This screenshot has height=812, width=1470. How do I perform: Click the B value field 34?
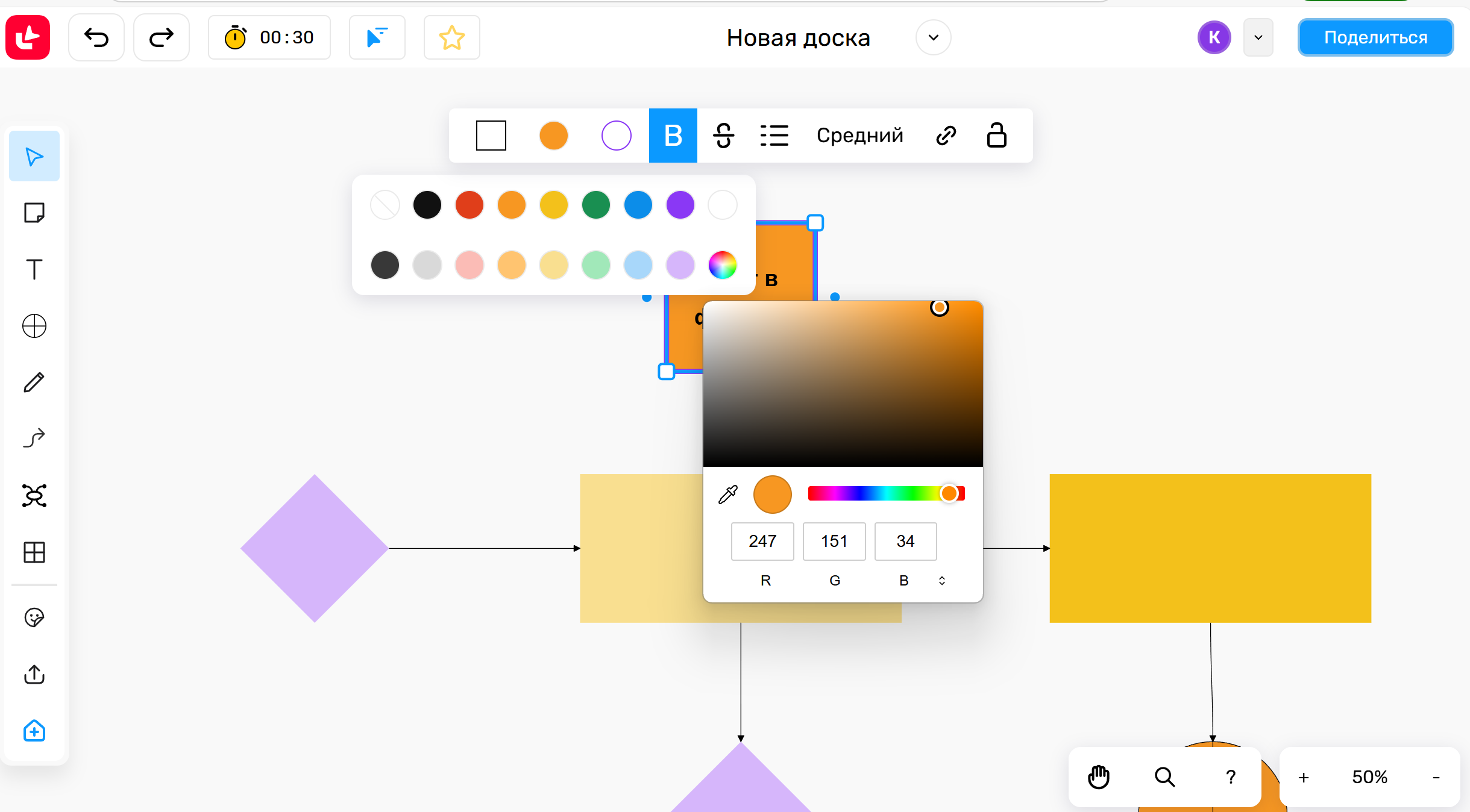[x=905, y=542]
